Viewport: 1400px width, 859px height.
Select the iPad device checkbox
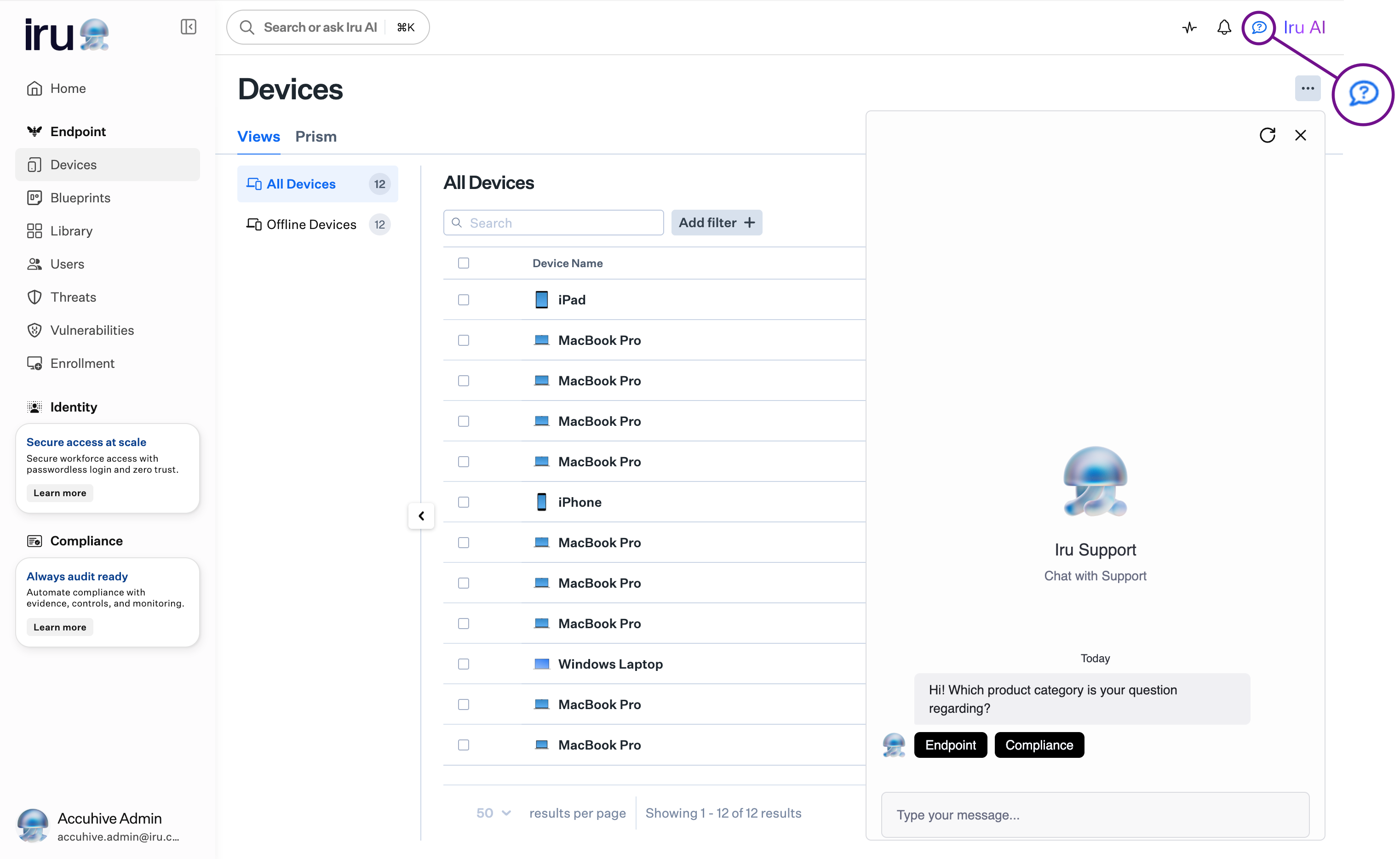coord(464,300)
